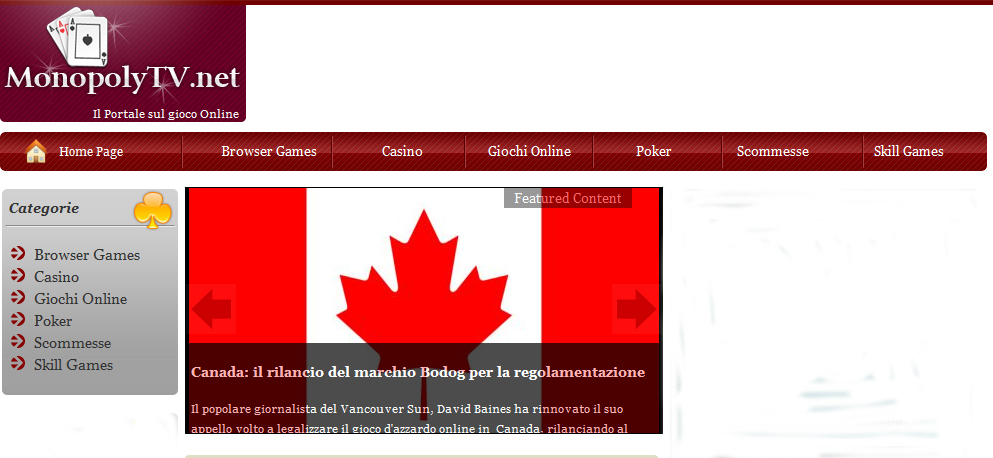
Task: Open Home Page in the navigation bar
Action: [x=91, y=151]
